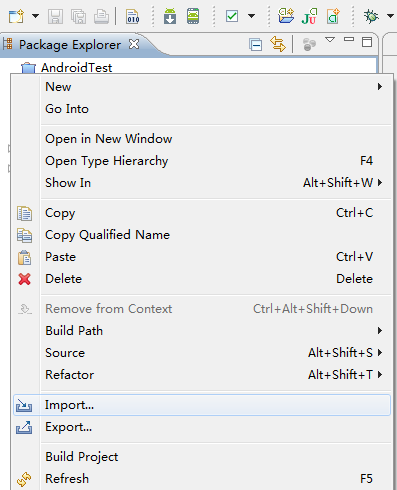Click the Debug bug toolbar icon
The width and height of the screenshot is (397, 490).
point(371,16)
